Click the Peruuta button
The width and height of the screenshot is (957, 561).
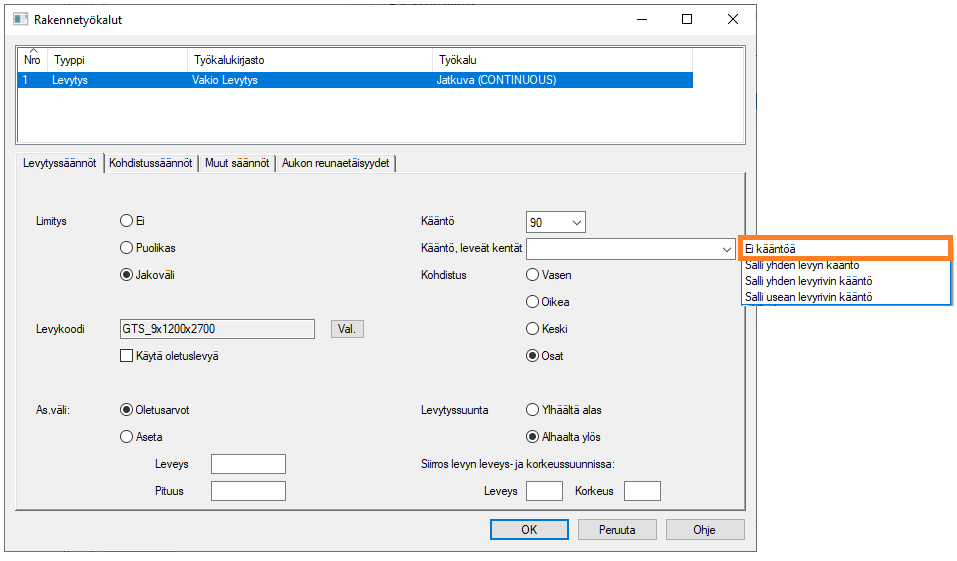pyautogui.click(x=617, y=530)
